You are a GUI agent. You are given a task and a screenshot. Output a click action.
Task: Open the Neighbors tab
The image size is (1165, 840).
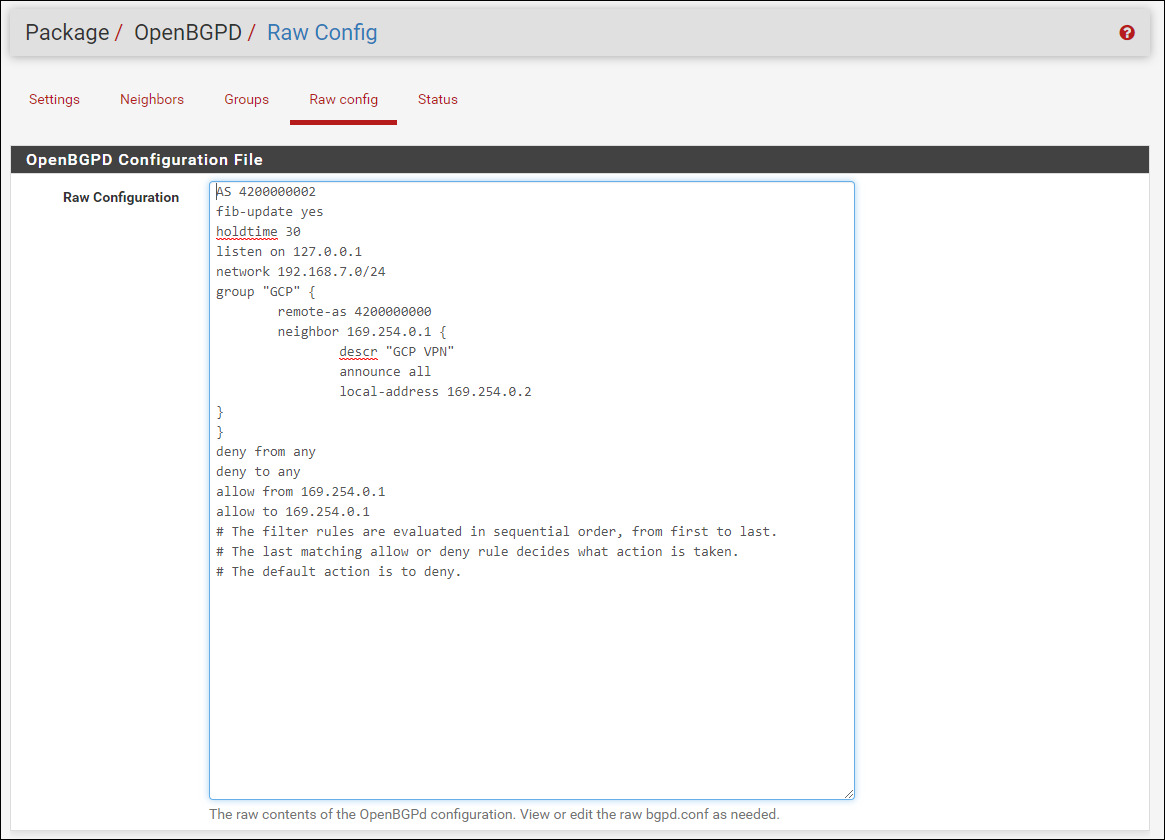tap(152, 100)
